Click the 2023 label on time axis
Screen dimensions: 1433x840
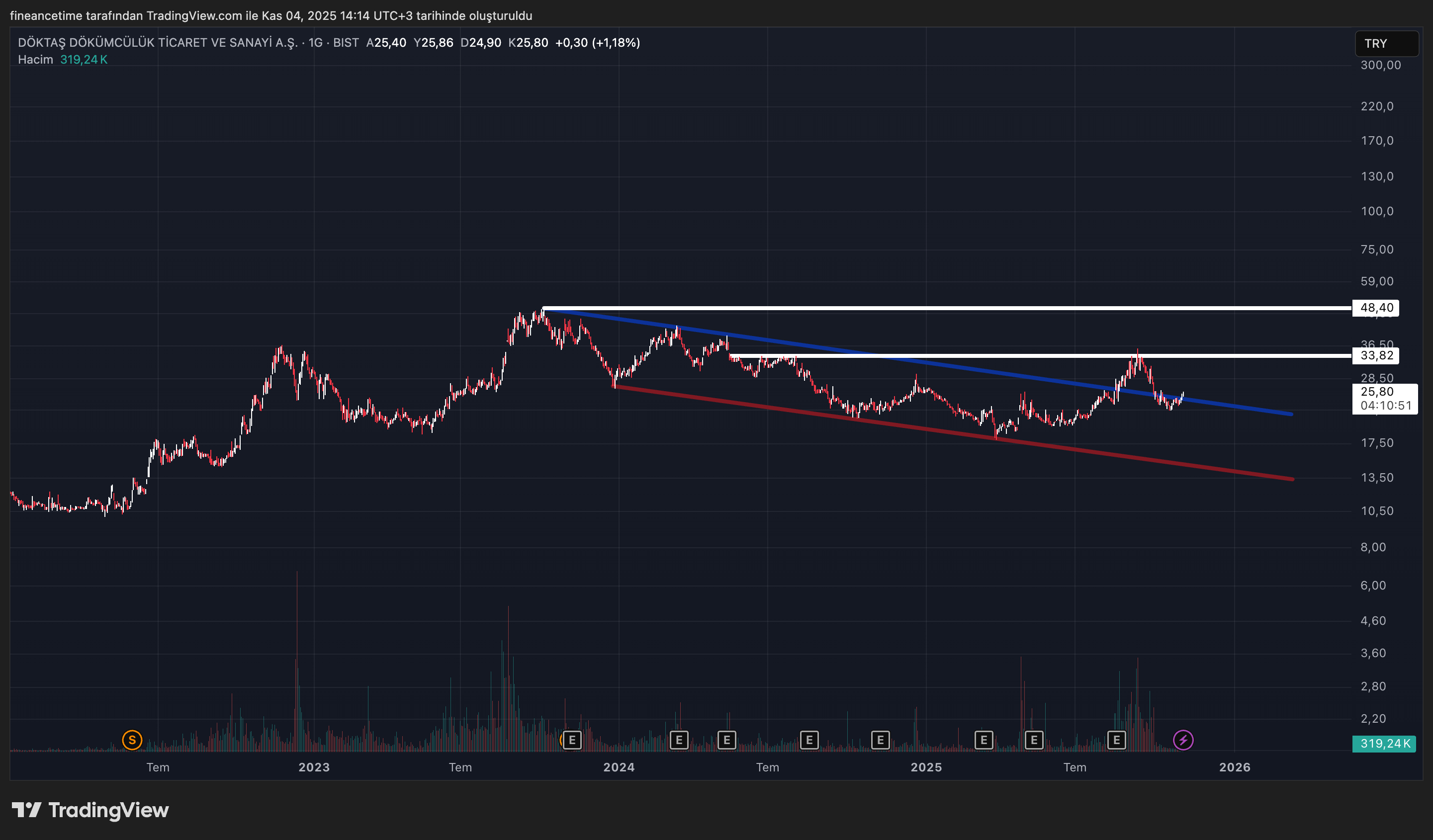tap(314, 767)
